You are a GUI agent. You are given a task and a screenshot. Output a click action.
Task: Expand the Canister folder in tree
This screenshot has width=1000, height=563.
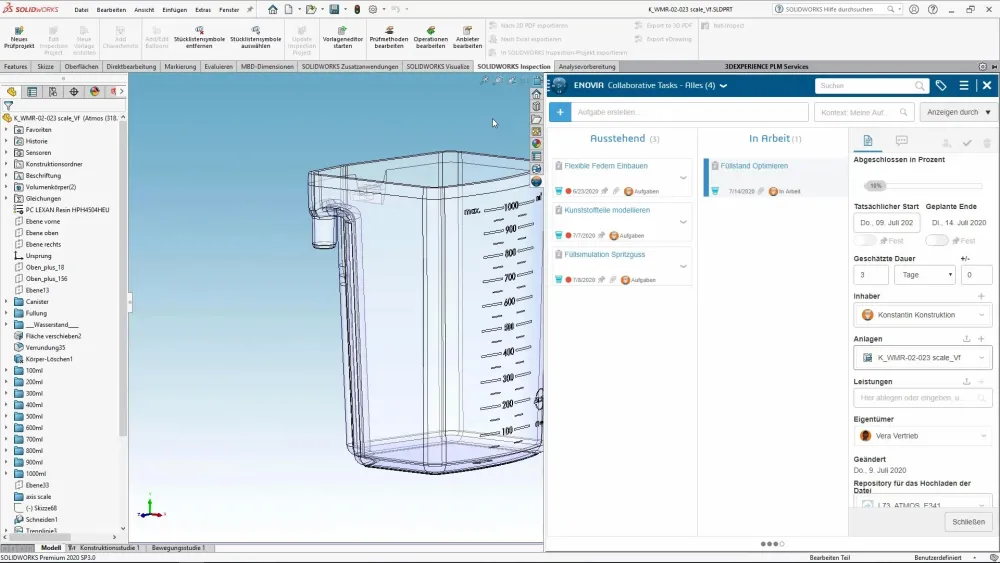click(6, 302)
